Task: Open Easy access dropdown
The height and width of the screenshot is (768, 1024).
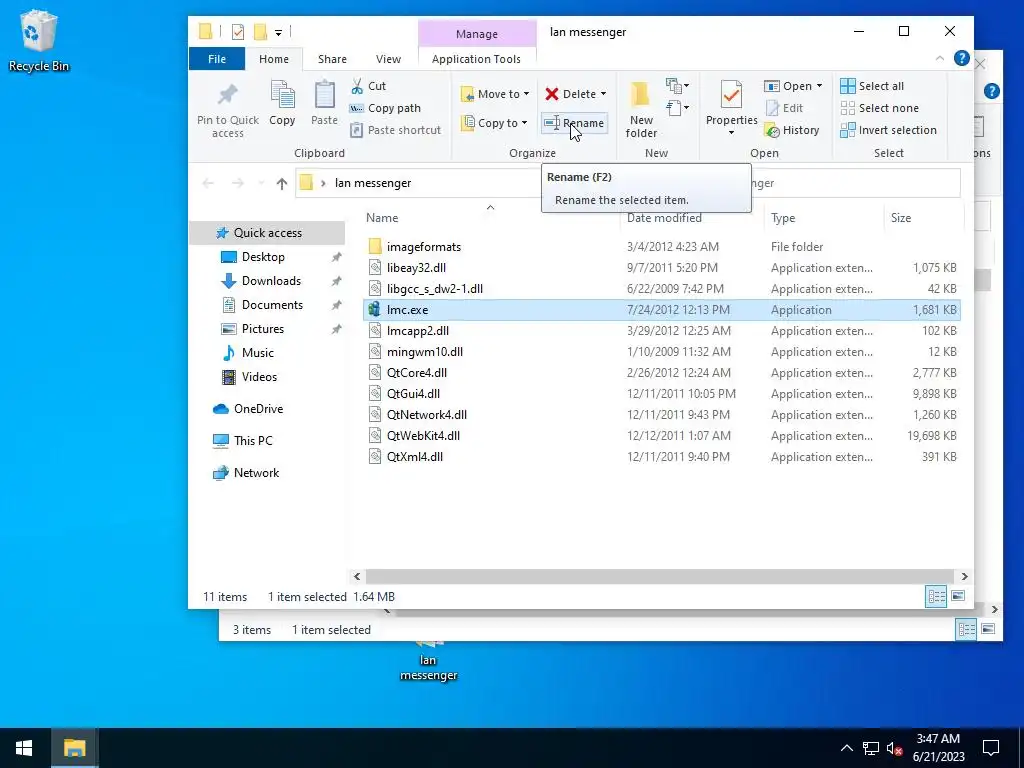Action: pyautogui.click(x=677, y=108)
